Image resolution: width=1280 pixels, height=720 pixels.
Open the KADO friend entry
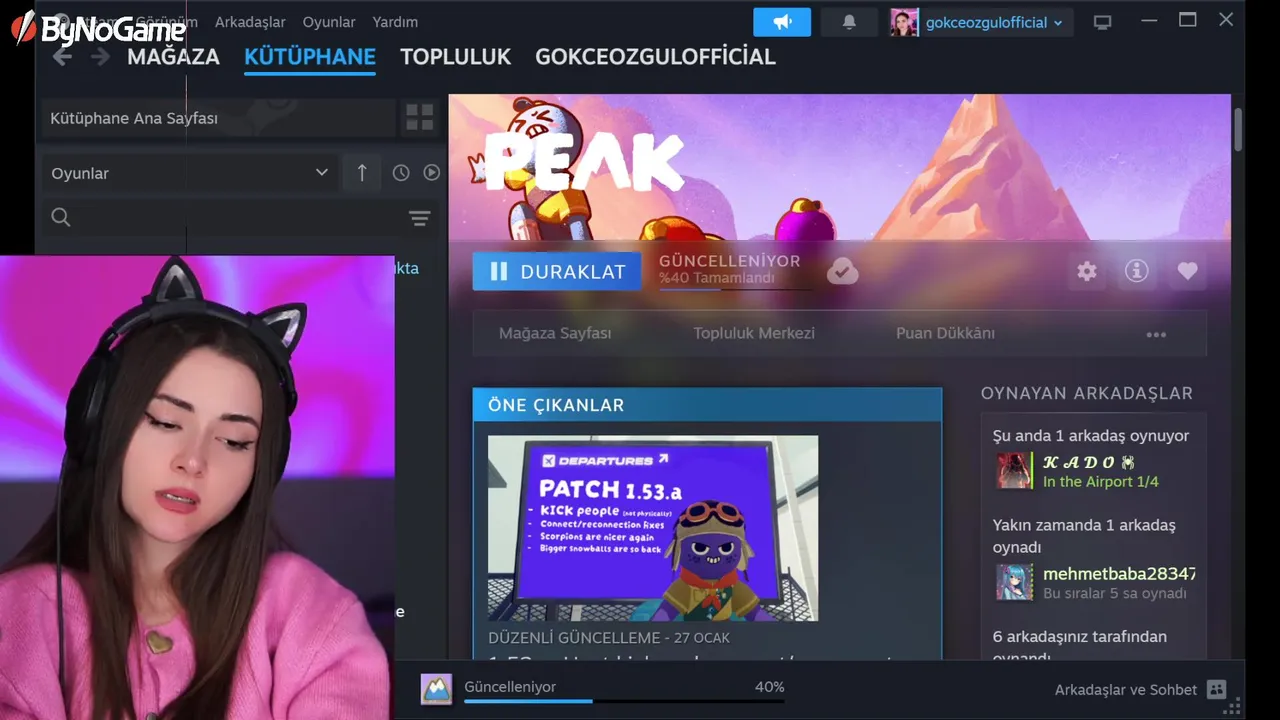coord(1094,470)
